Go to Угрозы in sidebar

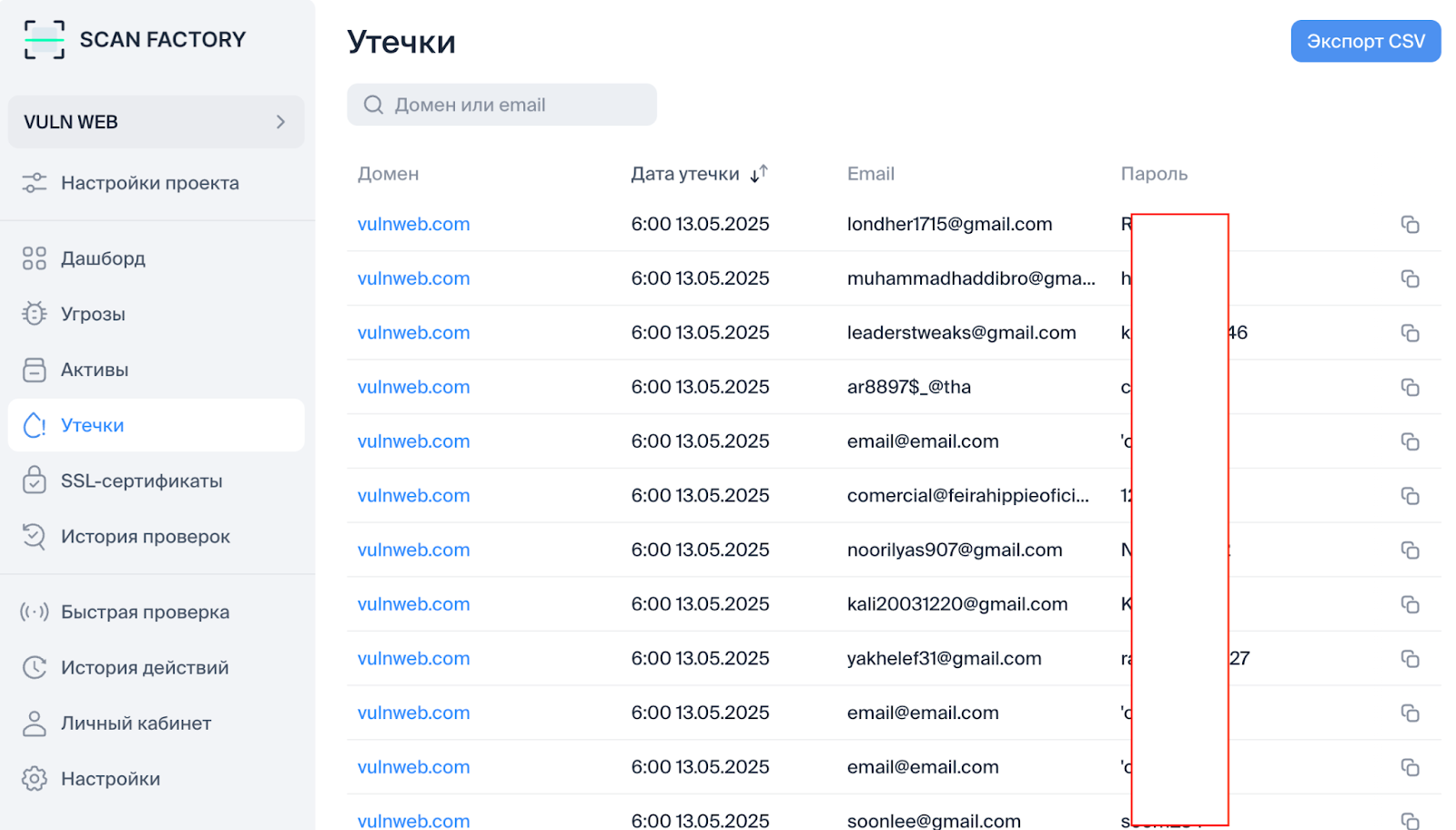point(93,314)
